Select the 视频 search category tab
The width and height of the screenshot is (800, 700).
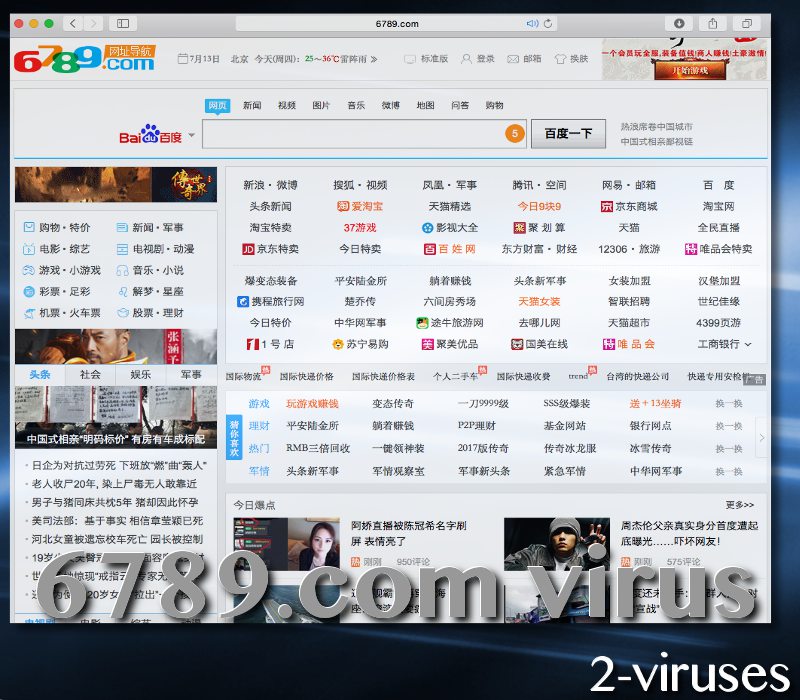(284, 104)
